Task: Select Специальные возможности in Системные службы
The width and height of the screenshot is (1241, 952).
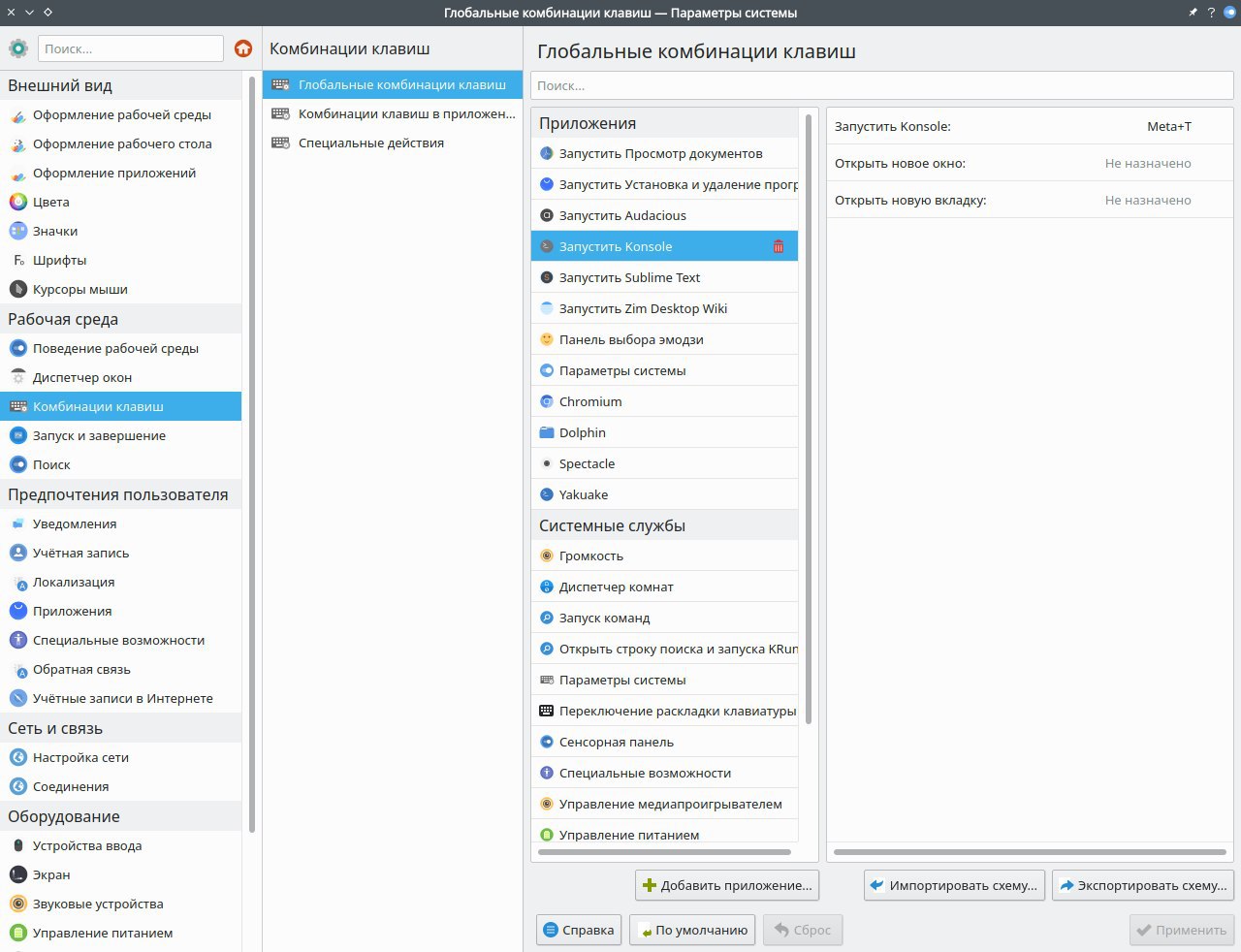Action: point(665,773)
